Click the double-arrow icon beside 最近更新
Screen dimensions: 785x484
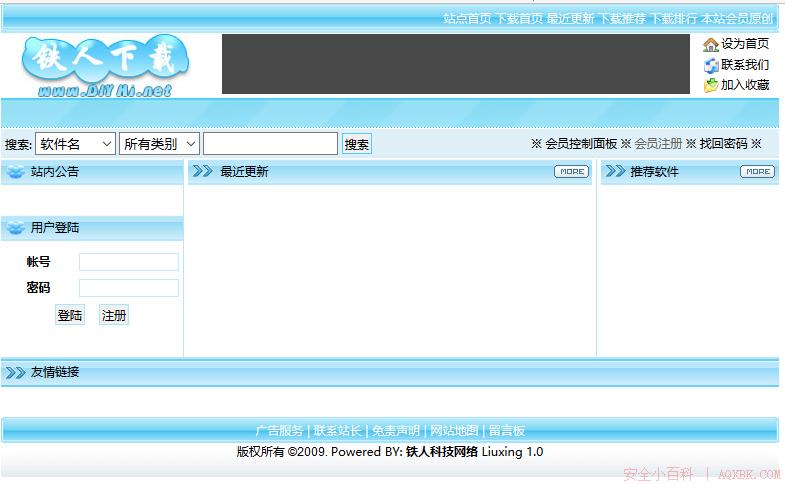[203, 171]
